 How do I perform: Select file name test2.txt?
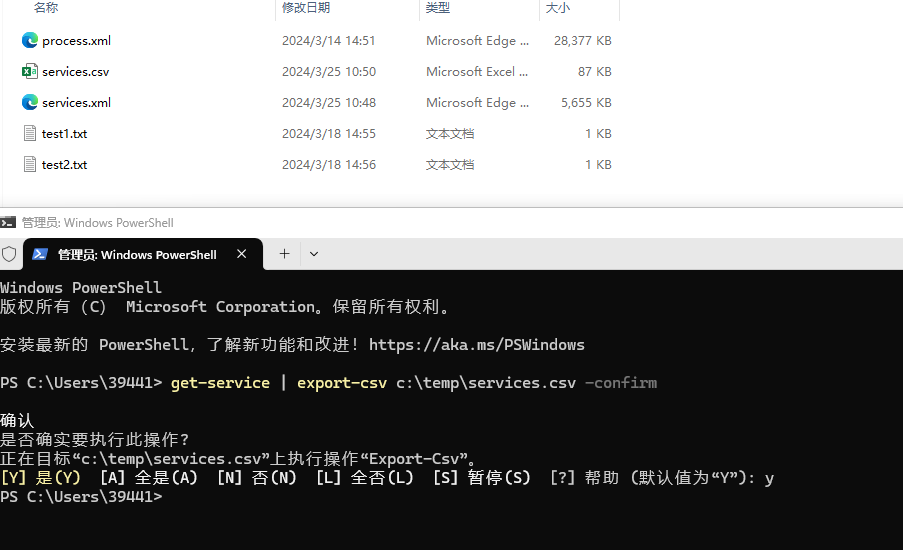(64, 165)
